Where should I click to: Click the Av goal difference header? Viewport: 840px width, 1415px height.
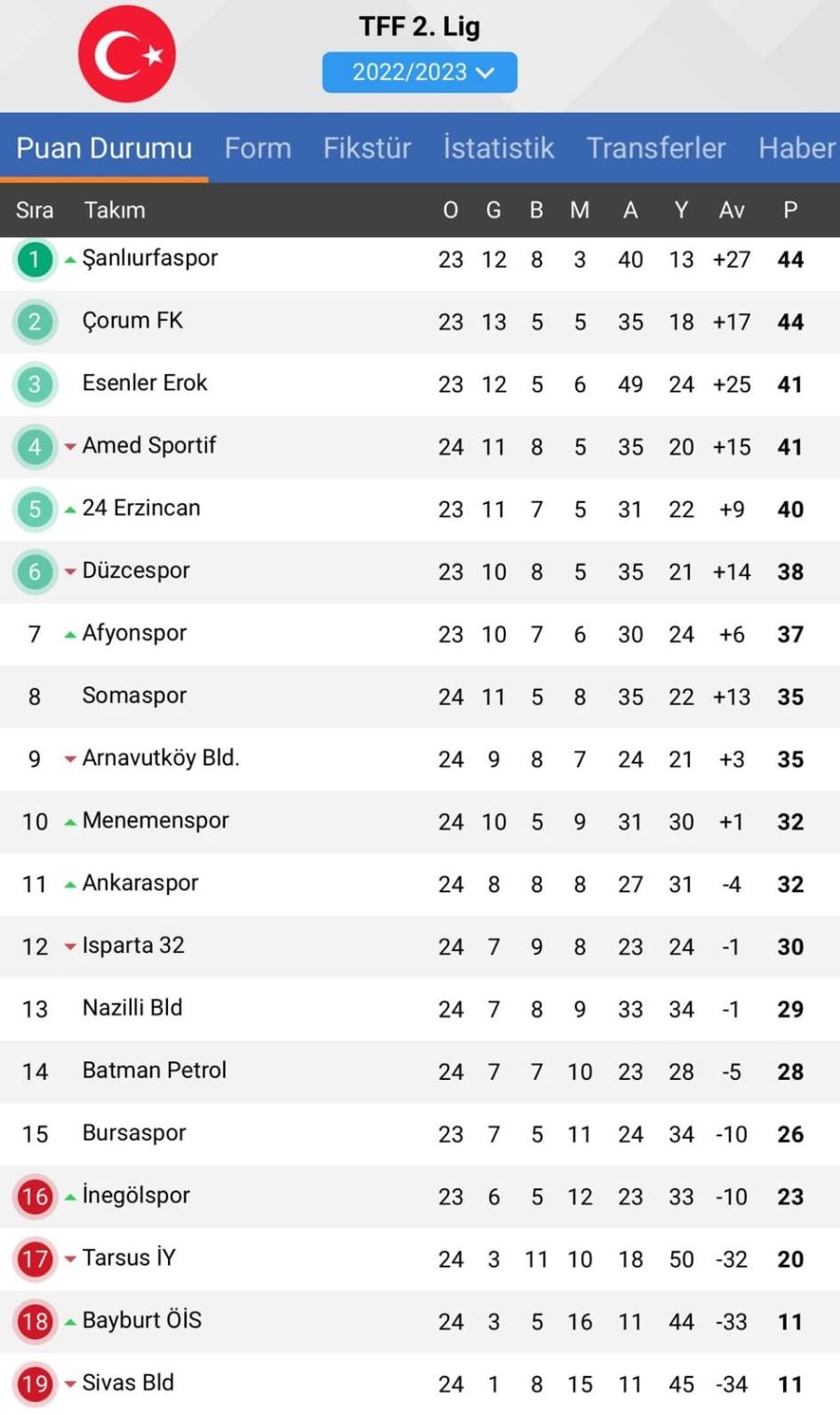click(732, 210)
